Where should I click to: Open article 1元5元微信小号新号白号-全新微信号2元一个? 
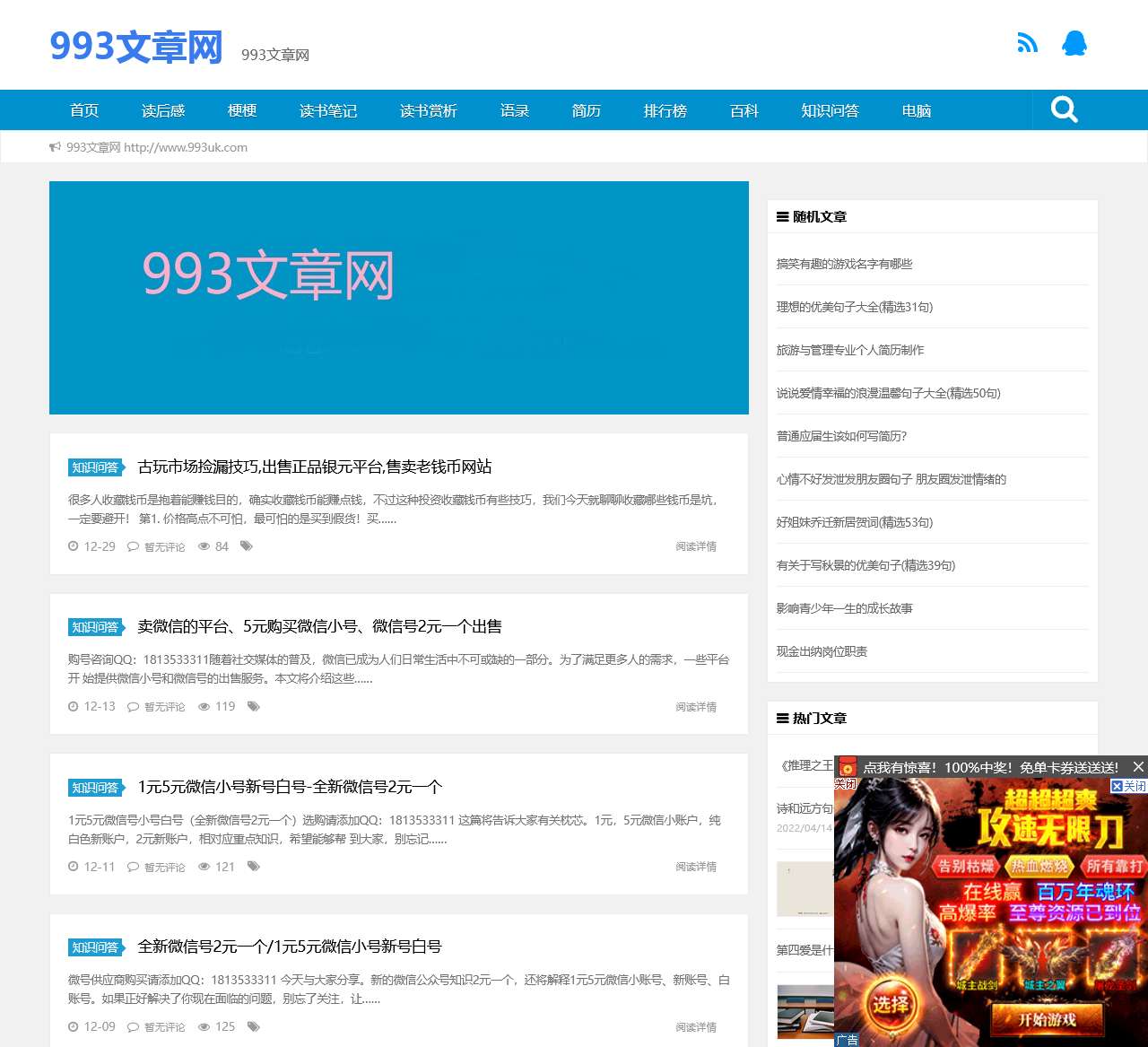290,787
